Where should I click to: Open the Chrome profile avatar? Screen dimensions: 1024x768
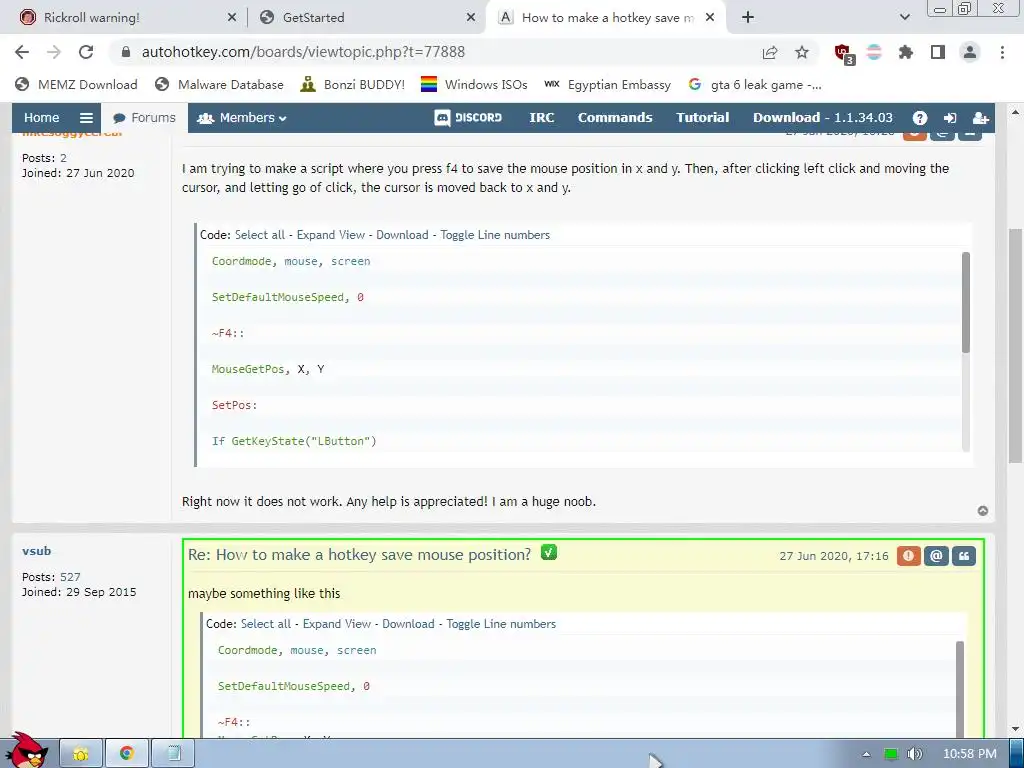[970, 52]
